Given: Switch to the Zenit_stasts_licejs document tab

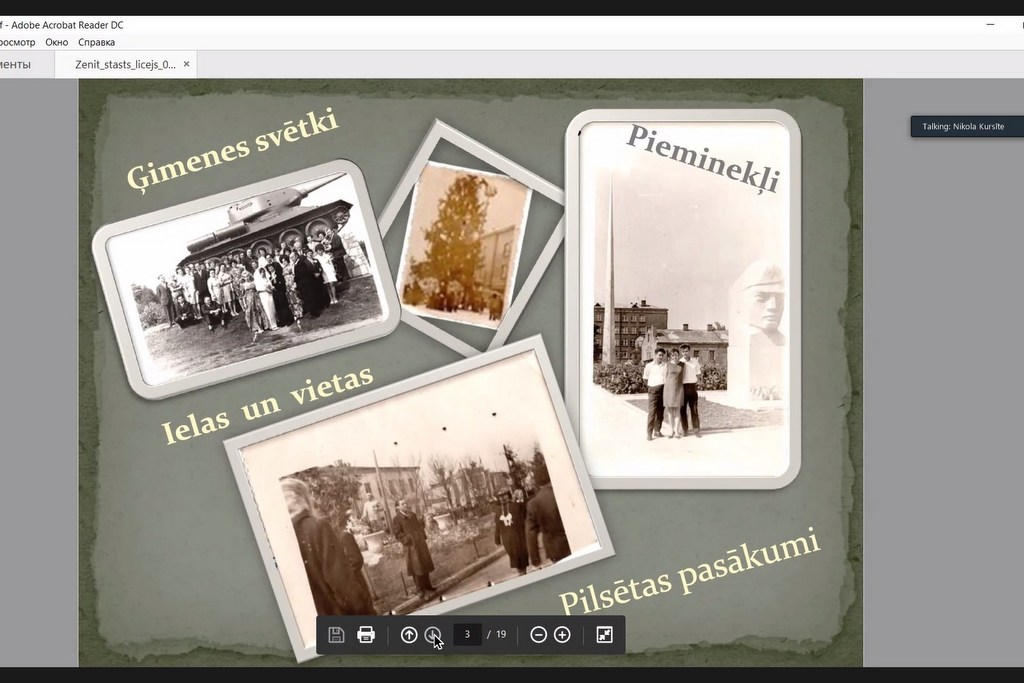Looking at the screenshot, I should tap(124, 64).
